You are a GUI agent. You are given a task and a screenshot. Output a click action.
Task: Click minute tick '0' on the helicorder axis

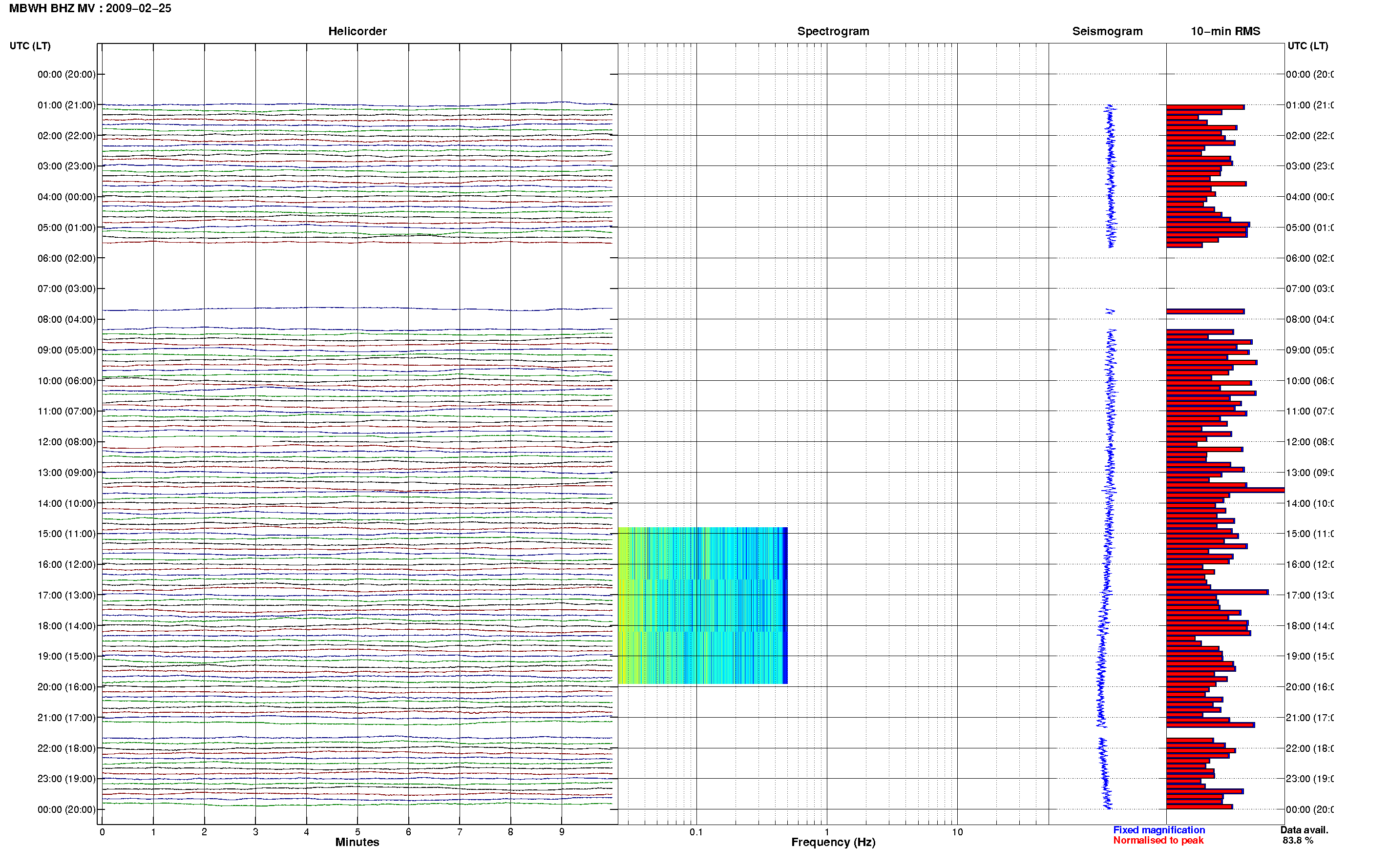click(102, 832)
